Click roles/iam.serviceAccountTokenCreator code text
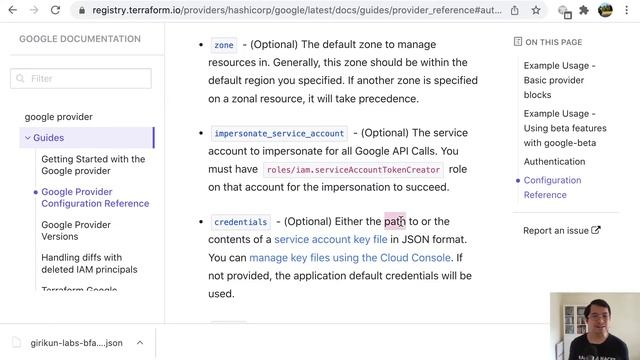640x360 pixels. pyautogui.click(x=353, y=170)
